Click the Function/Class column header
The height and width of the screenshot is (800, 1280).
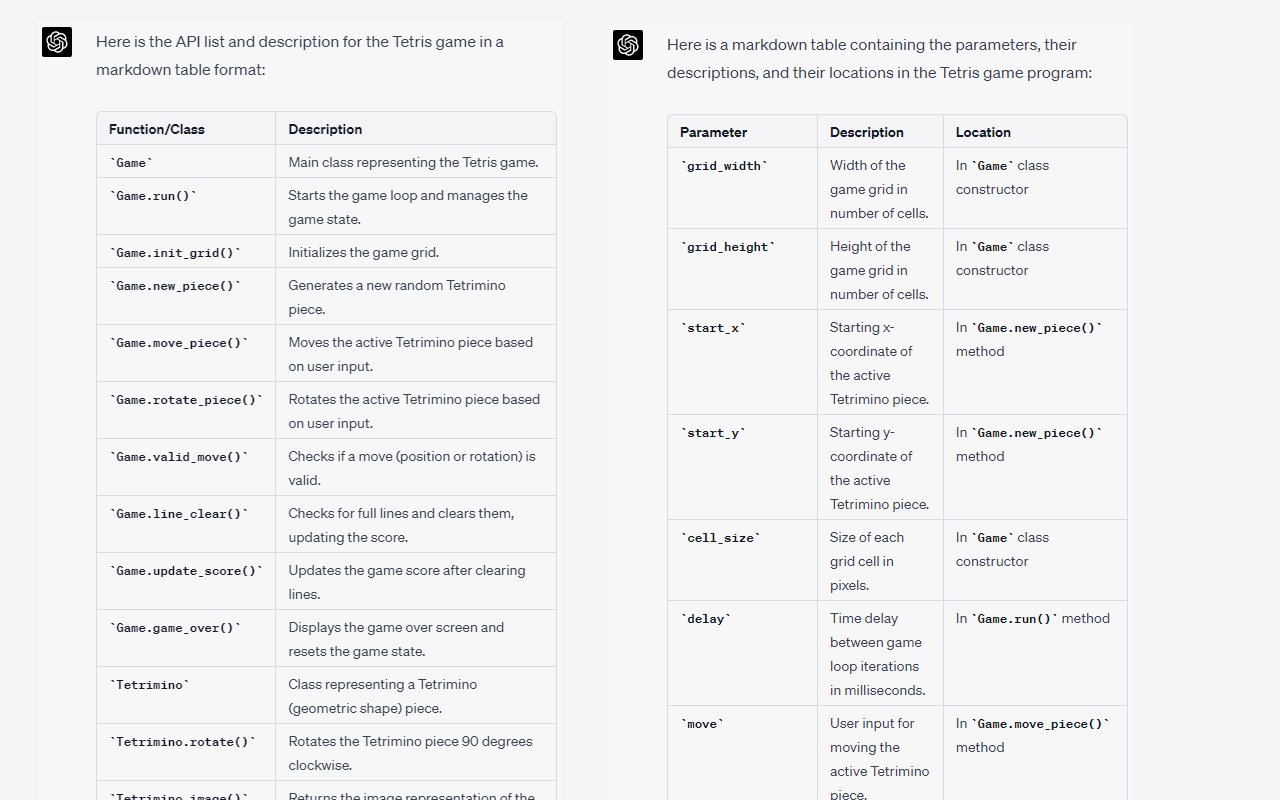point(157,129)
